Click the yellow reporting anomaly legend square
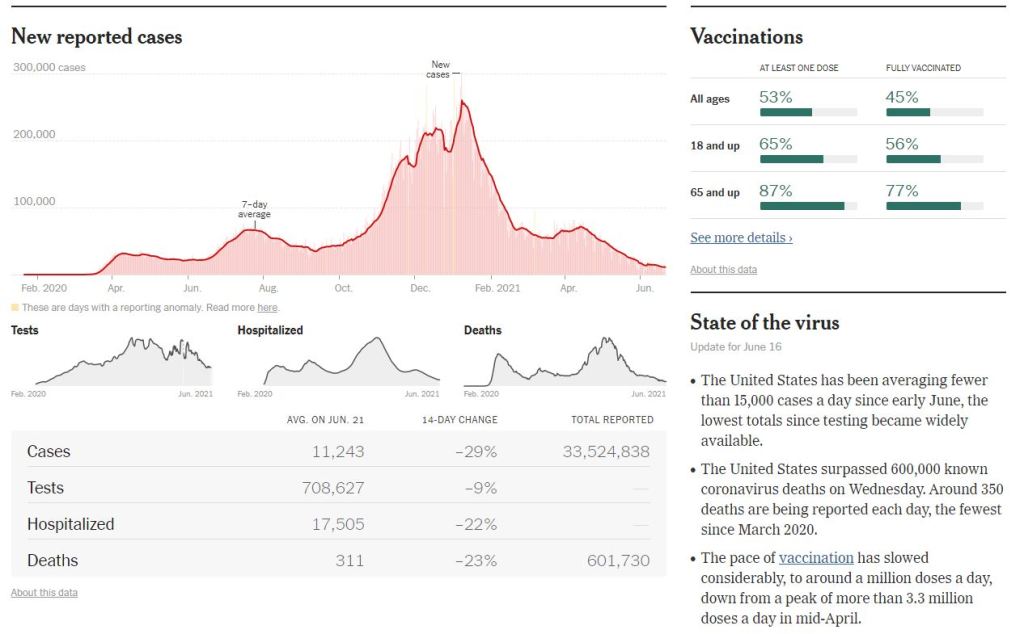Image resolution: width=1024 pixels, height=634 pixels. [x=15, y=308]
